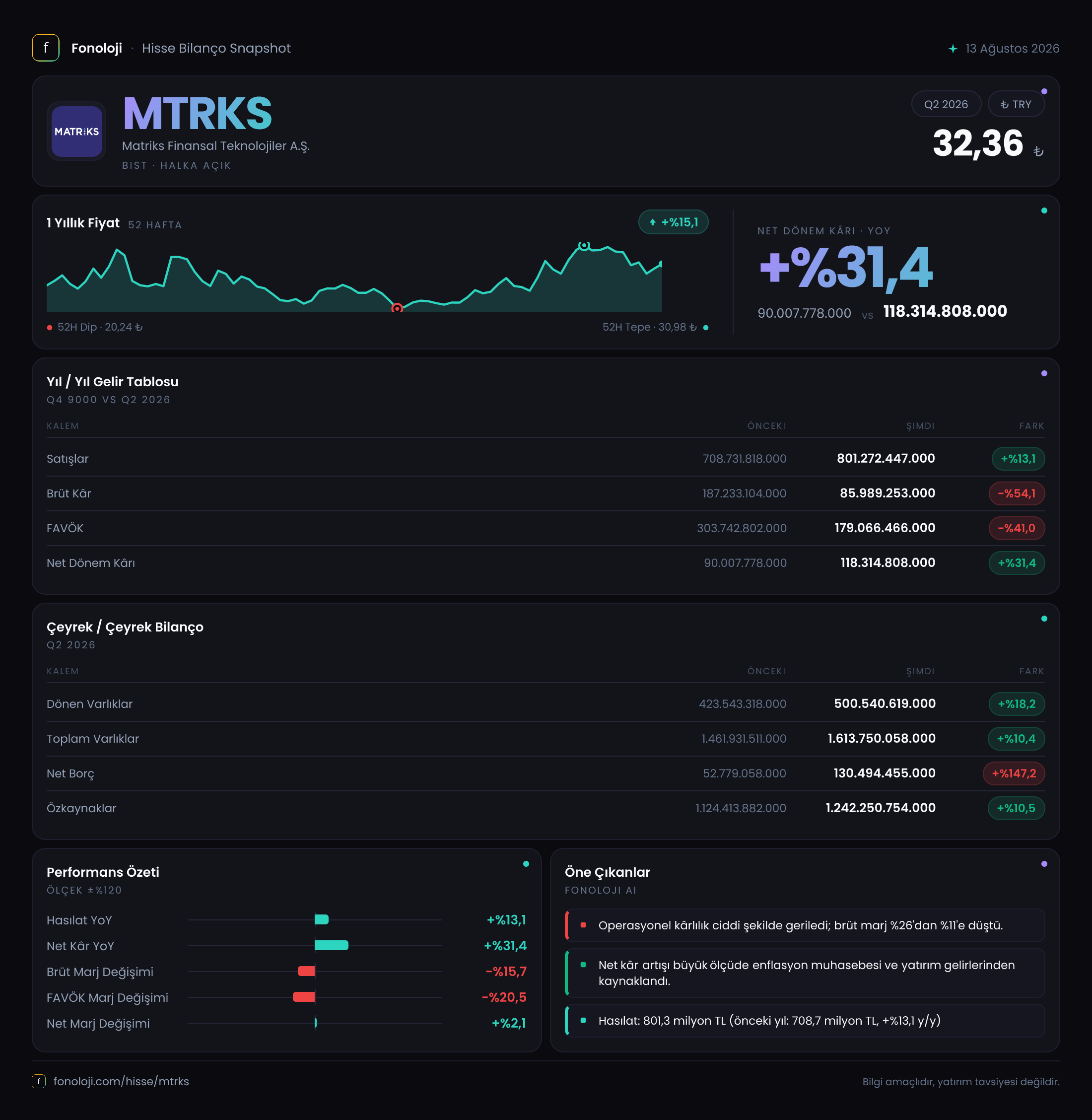The height and width of the screenshot is (1120, 1092).
Task: Click the FAVÖK Marj Değişimi red bar
Action: pyautogui.click(x=304, y=997)
